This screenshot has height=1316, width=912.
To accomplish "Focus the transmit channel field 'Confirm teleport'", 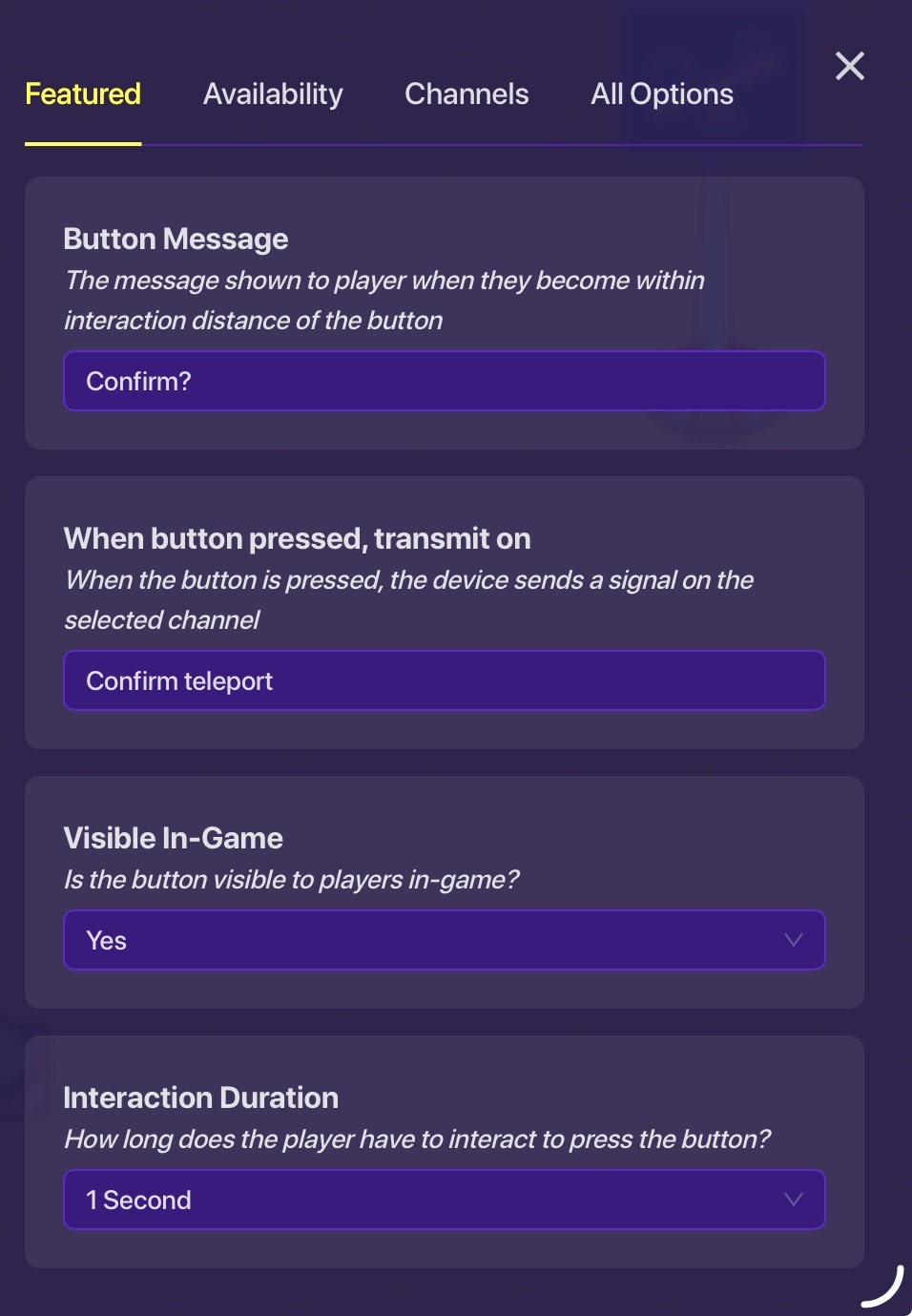I will [x=444, y=680].
